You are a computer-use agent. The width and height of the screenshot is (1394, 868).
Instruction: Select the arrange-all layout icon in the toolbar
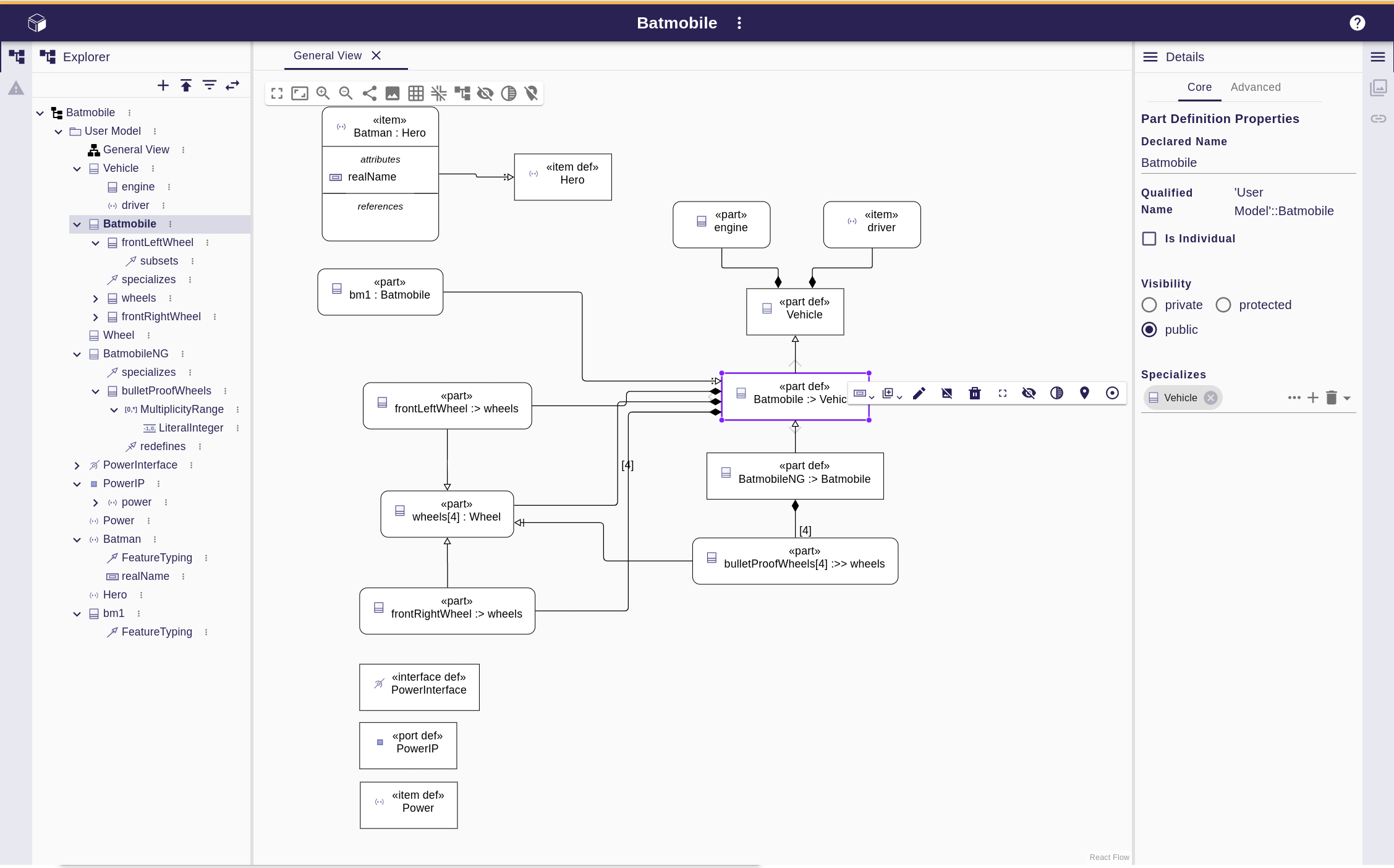tap(462, 93)
